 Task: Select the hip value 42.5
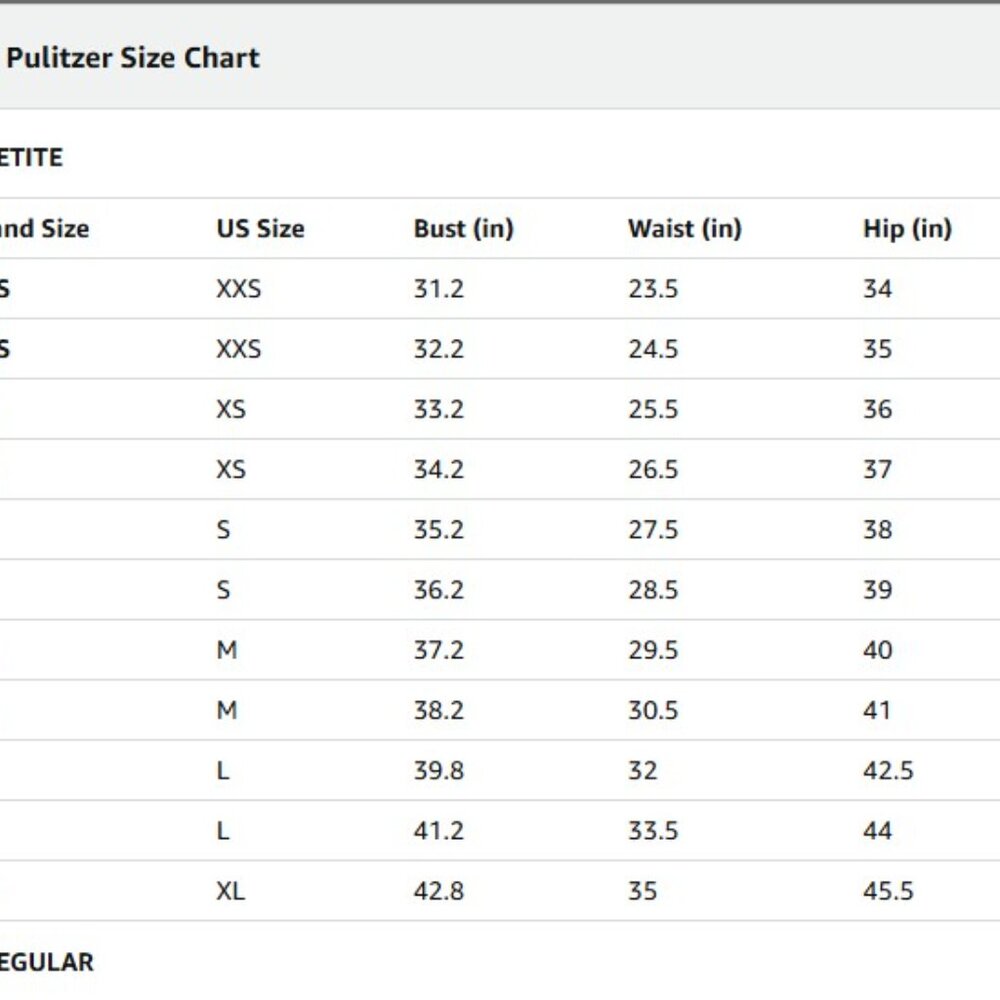coord(888,770)
